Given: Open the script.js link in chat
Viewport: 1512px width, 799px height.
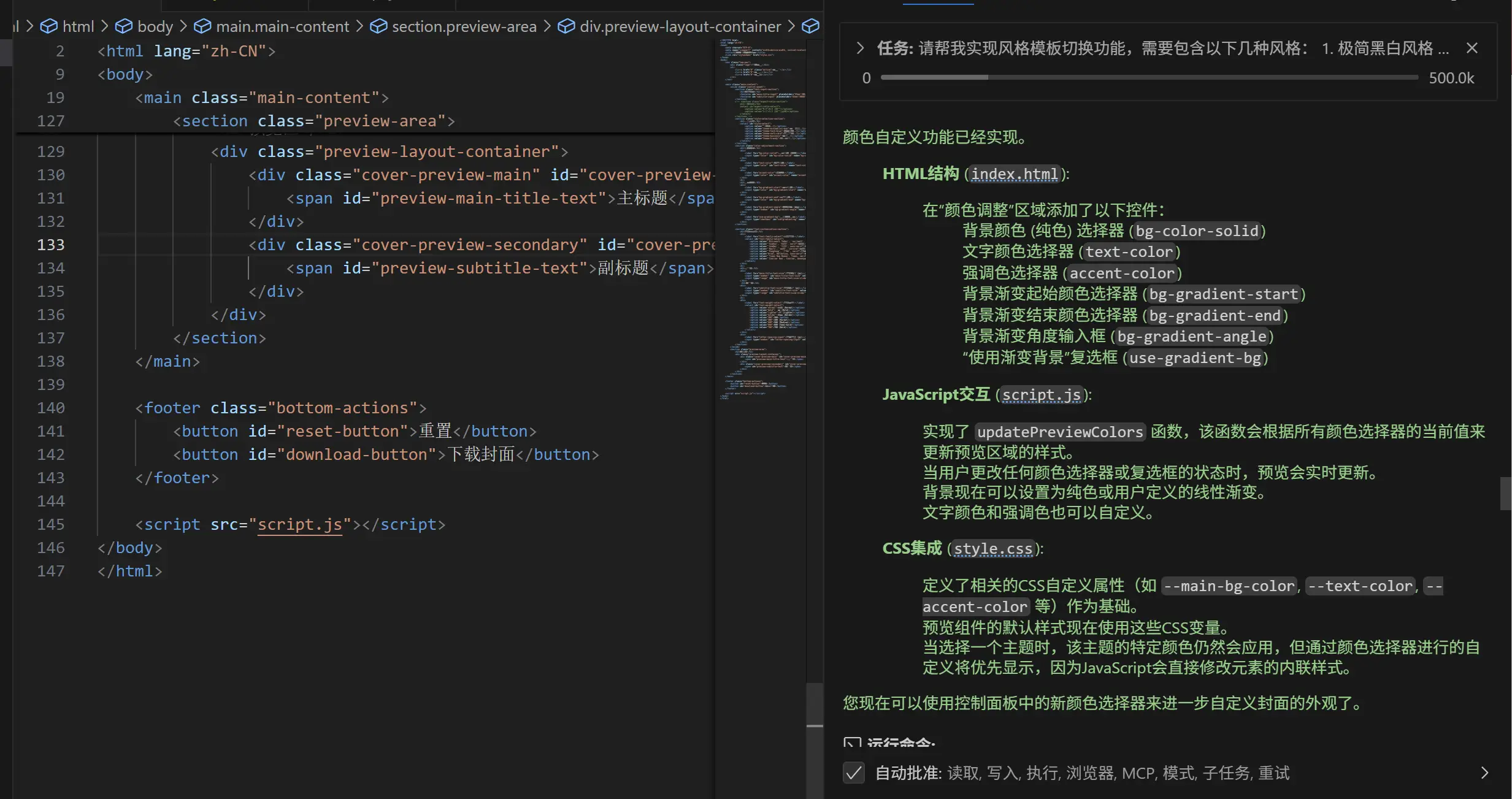Looking at the screenshot, I should point(1041,395).
